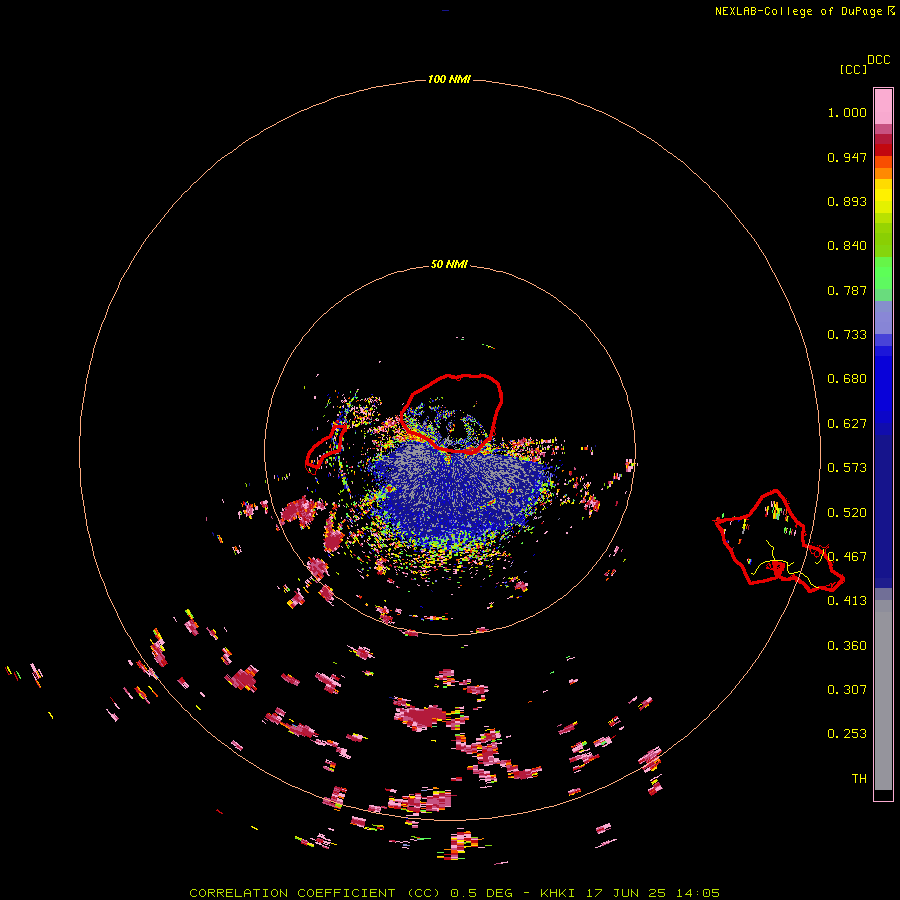Select the 0.467 legend value
Screen dimensions: 900x900
(847, 557)
